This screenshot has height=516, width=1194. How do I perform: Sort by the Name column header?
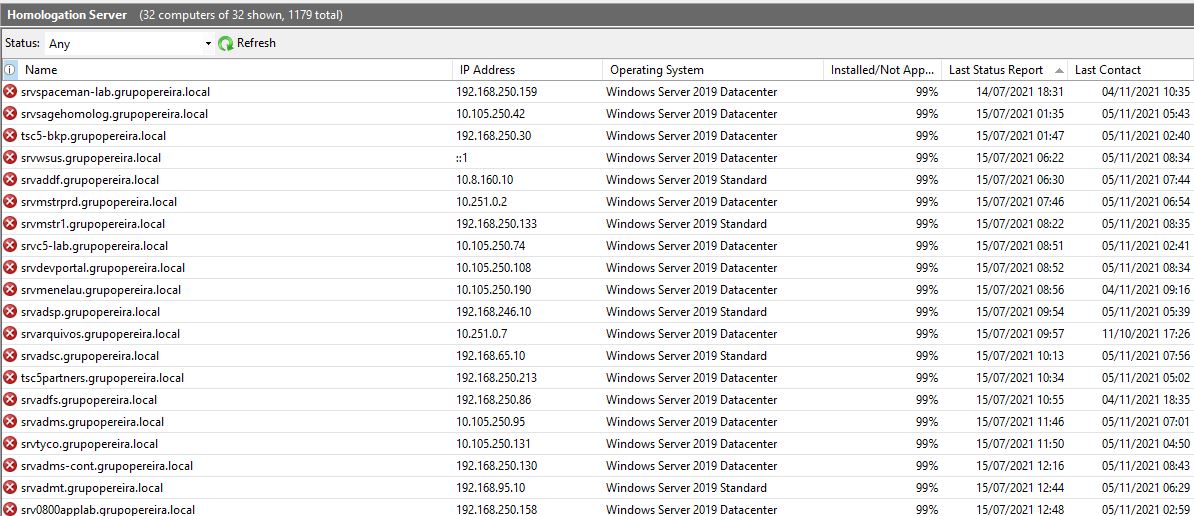pos(235,70)
